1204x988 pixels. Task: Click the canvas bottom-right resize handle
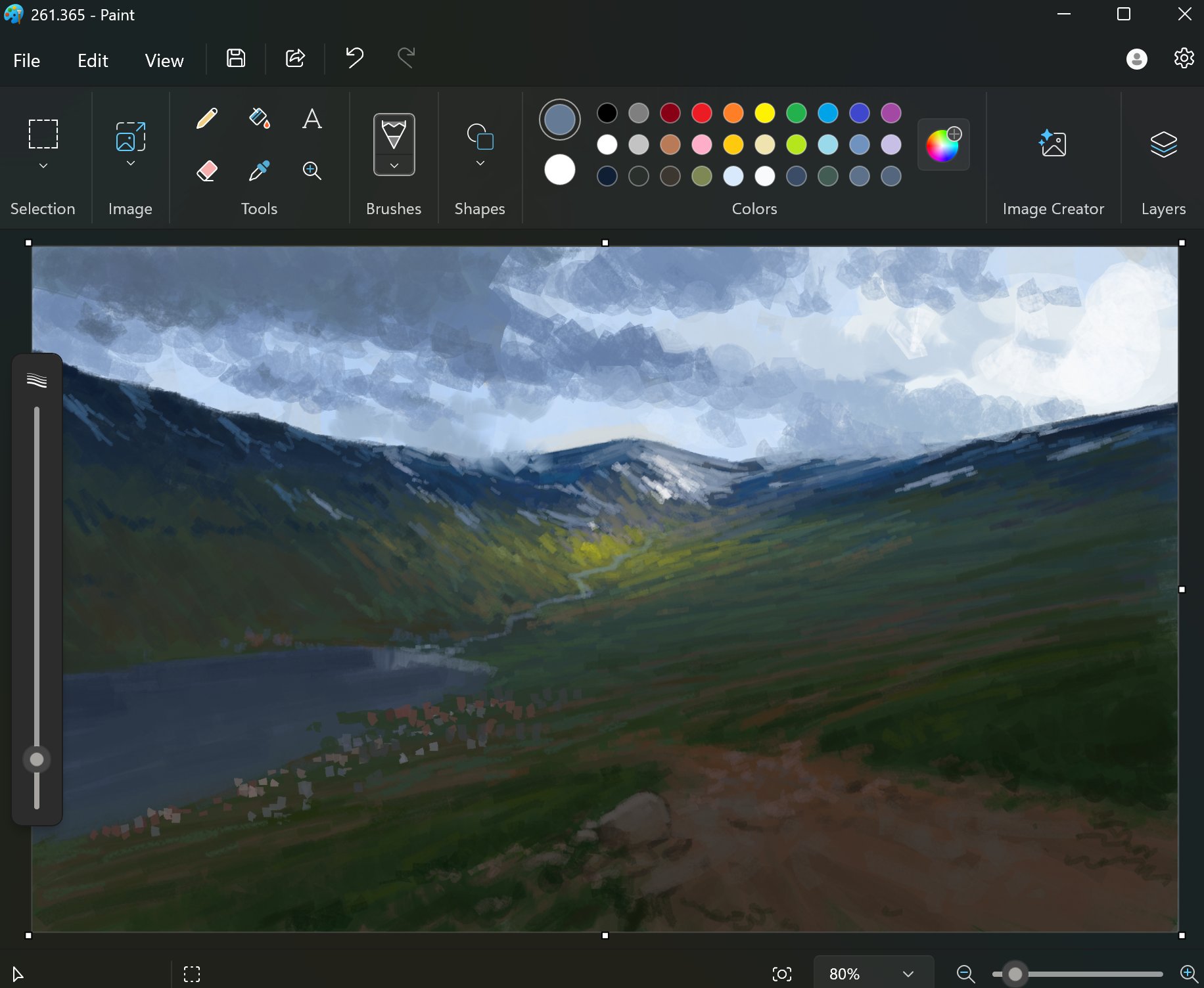(x=1182, y=935)
